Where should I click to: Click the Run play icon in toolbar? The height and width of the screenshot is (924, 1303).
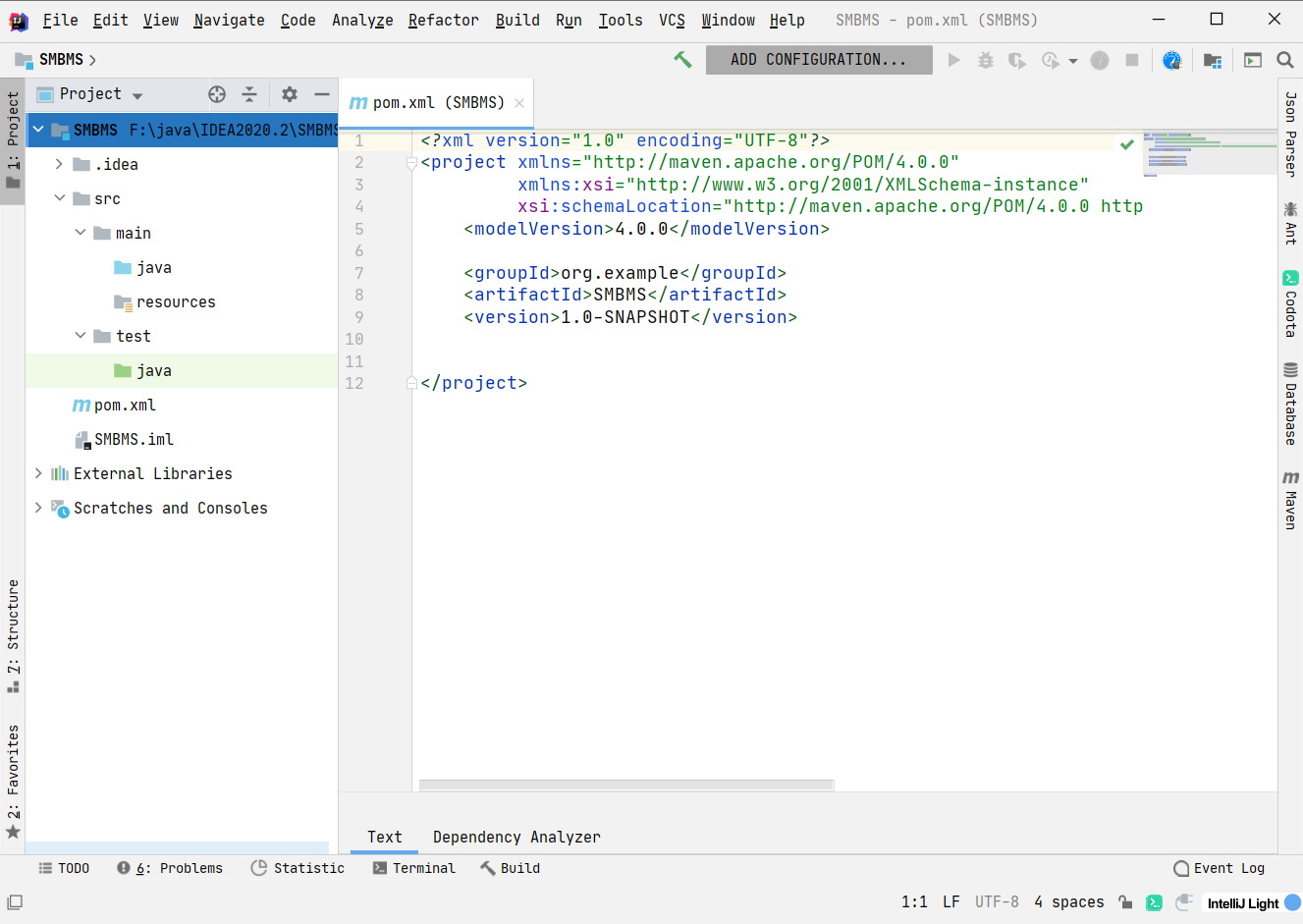pos(953,60)
